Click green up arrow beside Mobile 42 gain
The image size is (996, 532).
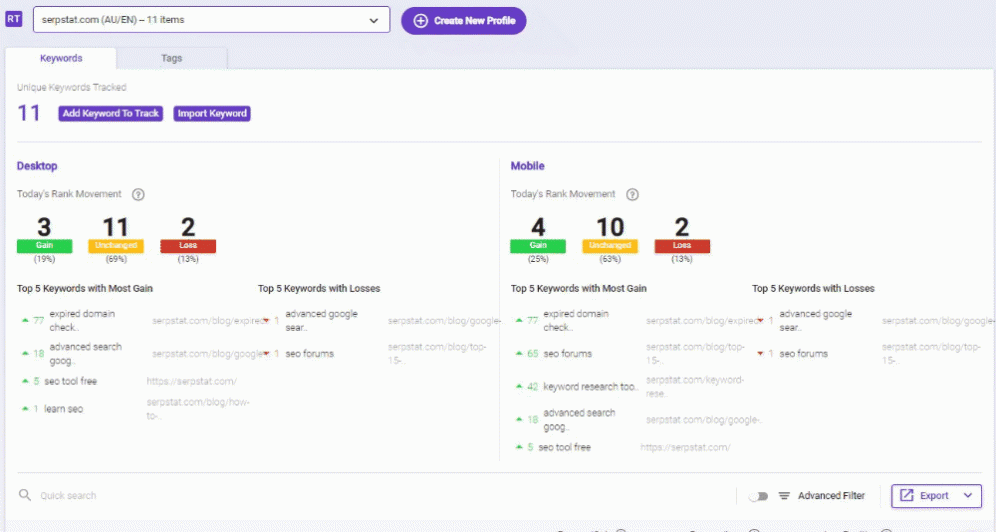click(519, 387)
